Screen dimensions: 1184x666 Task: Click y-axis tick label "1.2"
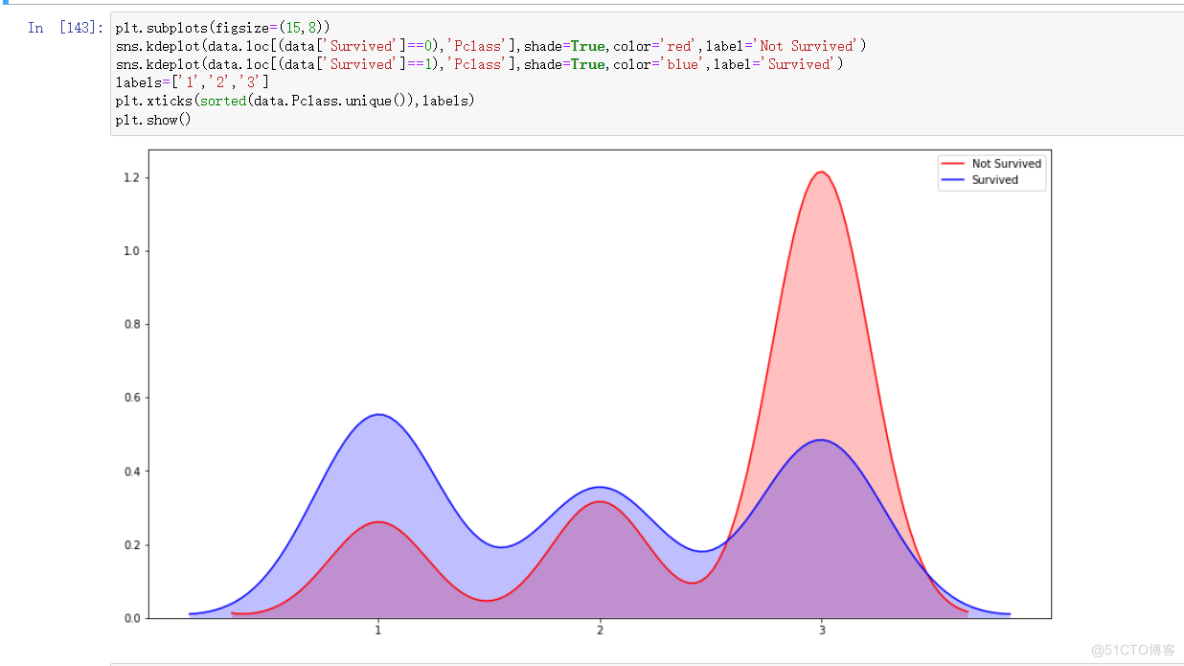click(x=131, y=177)
